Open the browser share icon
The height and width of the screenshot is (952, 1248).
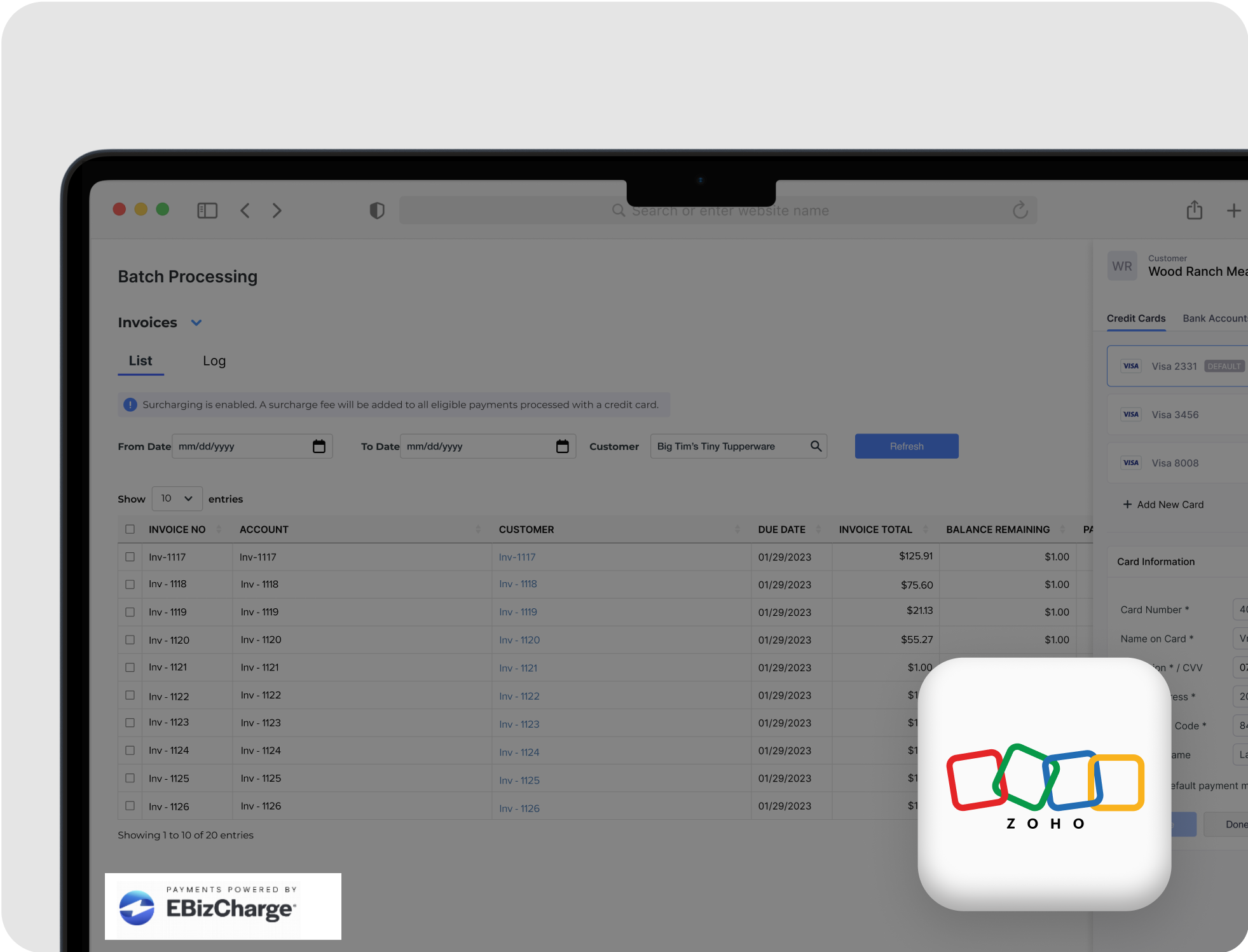click(x=1195, y=210)
